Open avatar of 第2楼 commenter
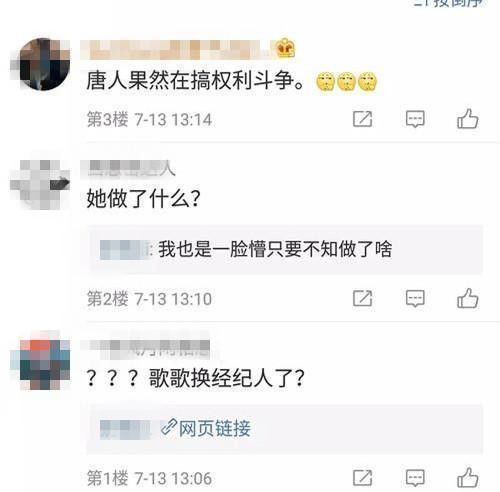The width and height of the screenshot is (500, 492). (41, 184)
